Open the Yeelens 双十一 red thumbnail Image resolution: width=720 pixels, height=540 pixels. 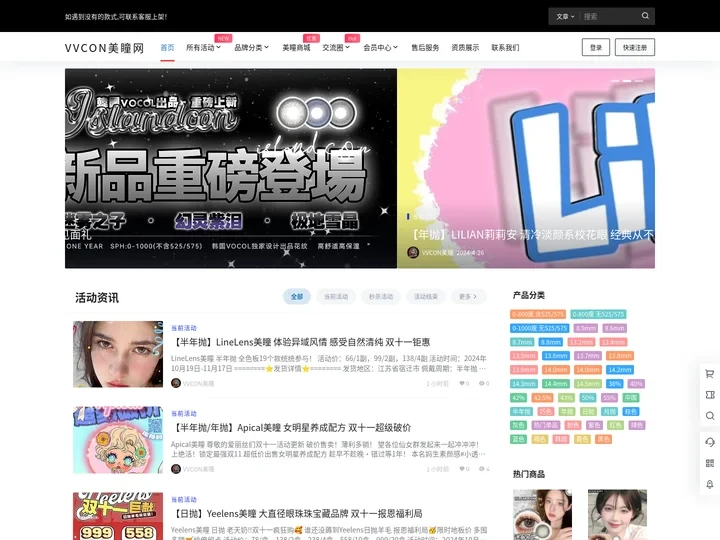pyautogui.click(x=118, y=516)
